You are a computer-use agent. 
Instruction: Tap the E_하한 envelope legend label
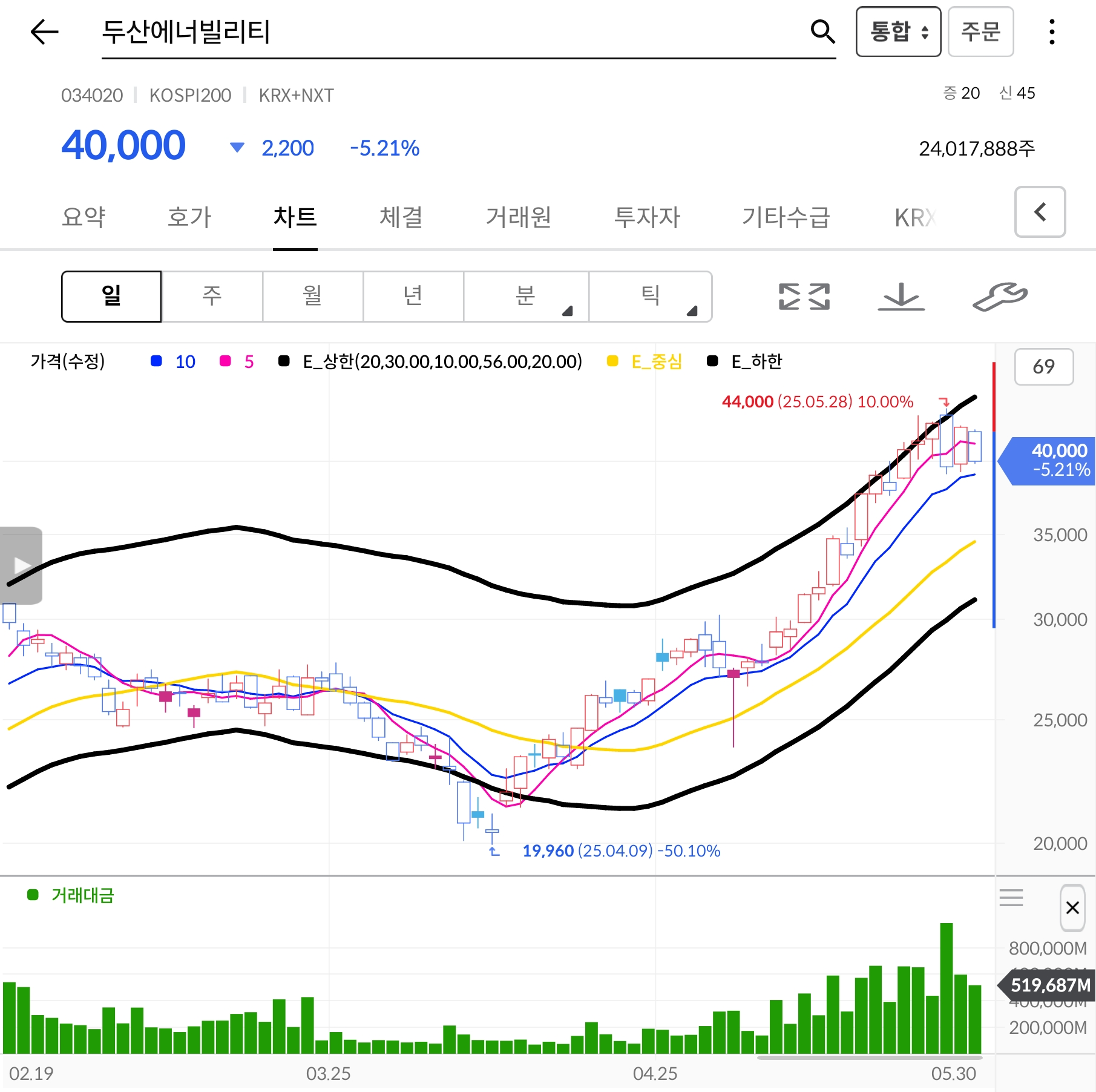756,361
